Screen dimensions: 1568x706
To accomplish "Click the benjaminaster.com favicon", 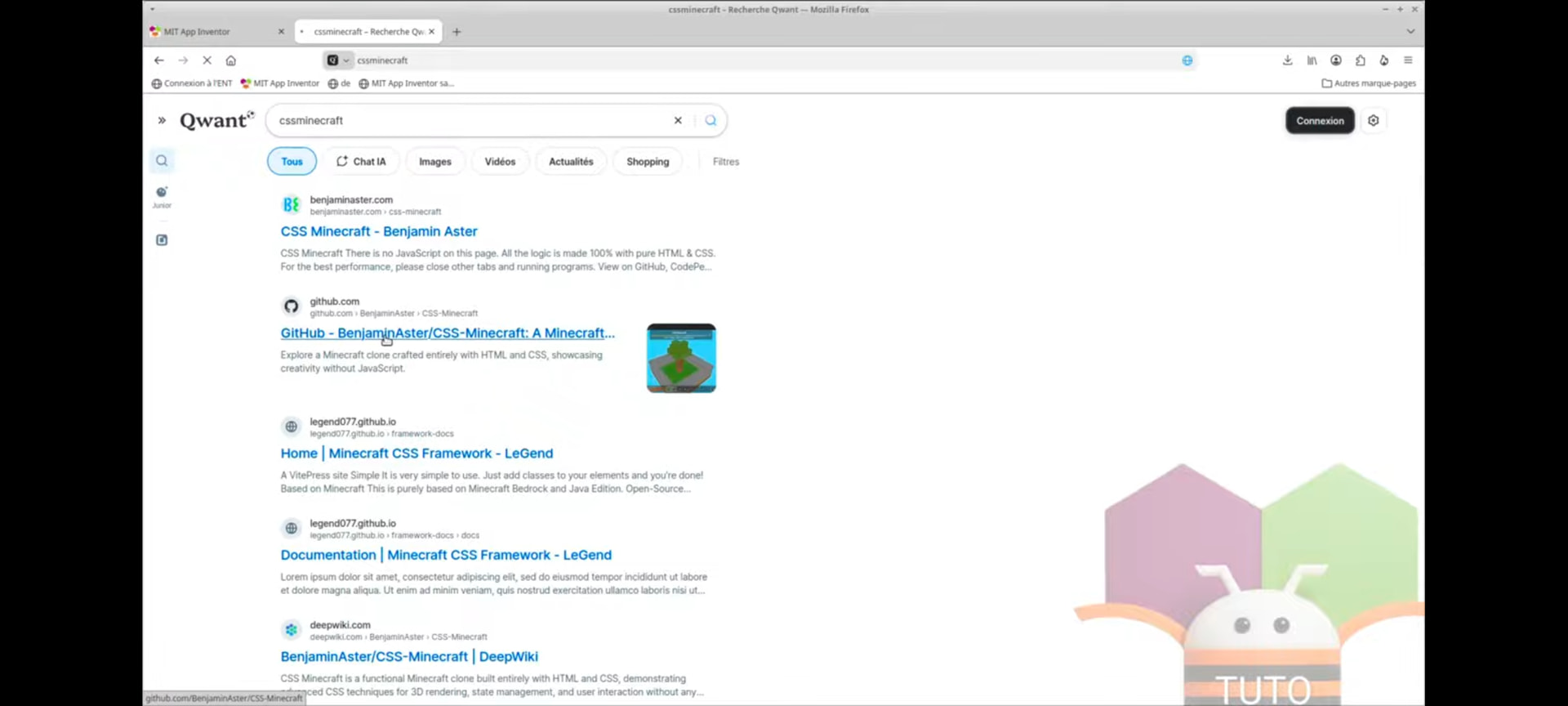I will (x=291, y=205).
